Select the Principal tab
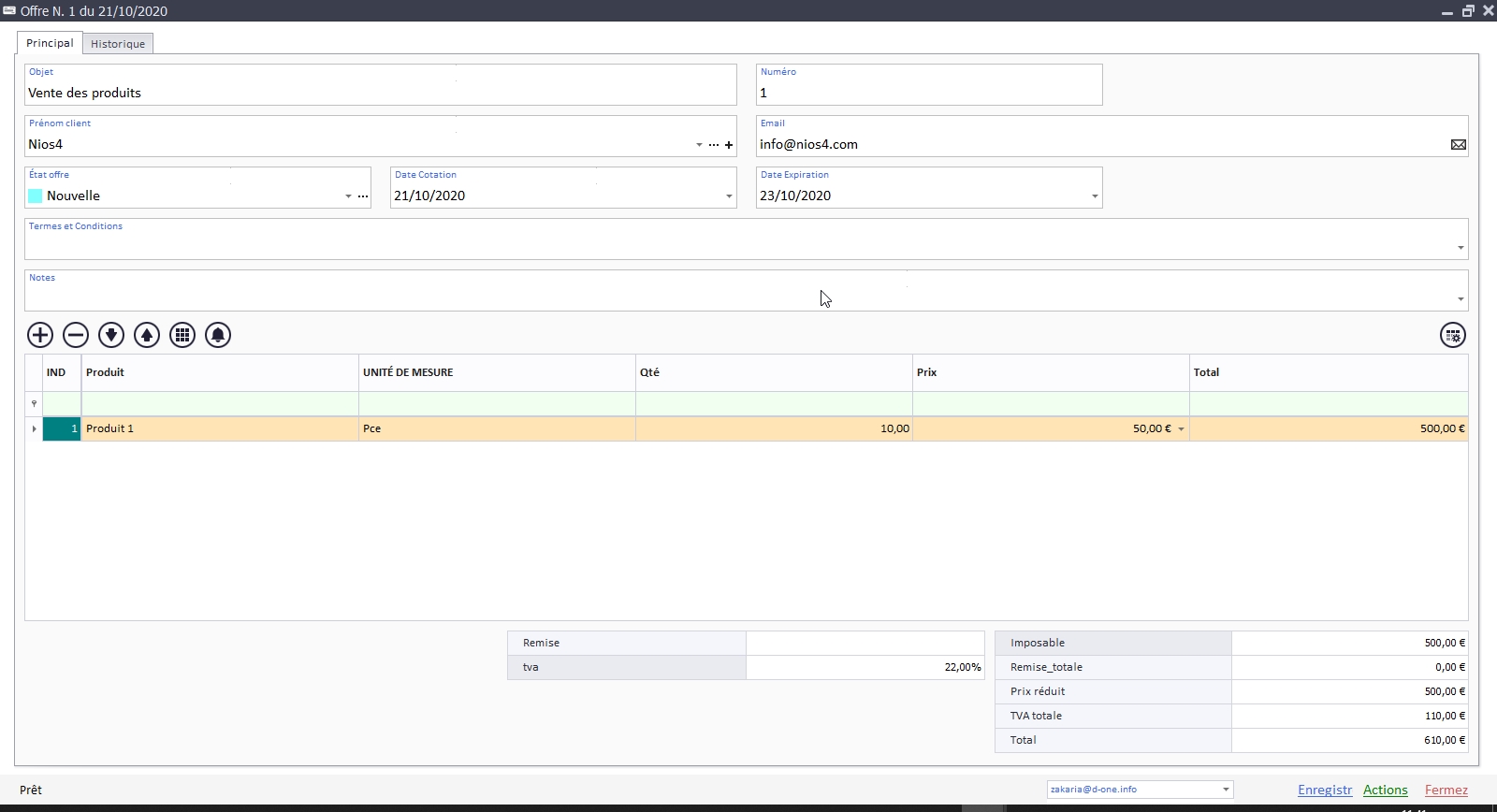 tap(50, 43)
